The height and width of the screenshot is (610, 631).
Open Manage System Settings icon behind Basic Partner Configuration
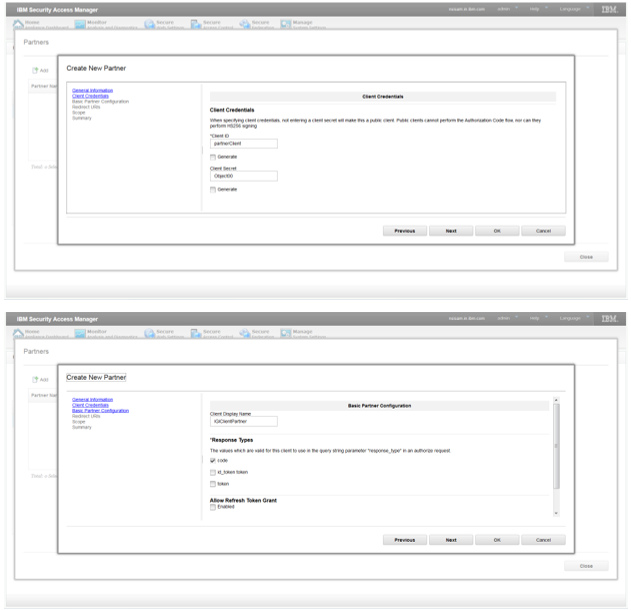pyautogui.click(x=286, y=334)
